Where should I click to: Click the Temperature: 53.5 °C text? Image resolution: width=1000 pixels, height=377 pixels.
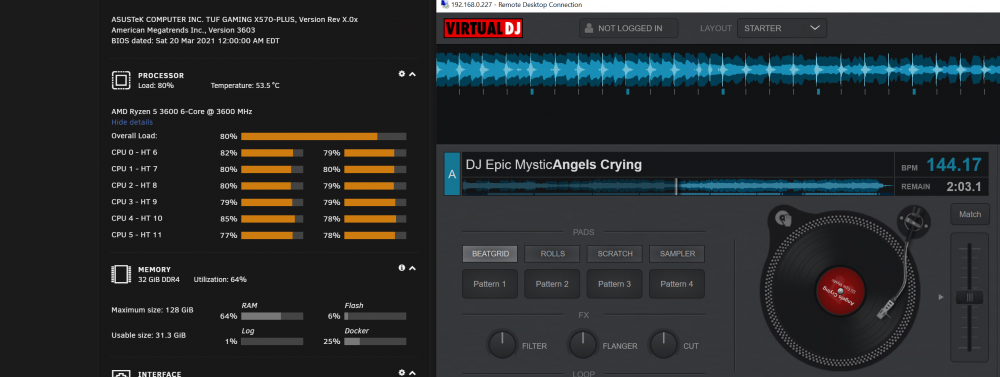(245, 85)
